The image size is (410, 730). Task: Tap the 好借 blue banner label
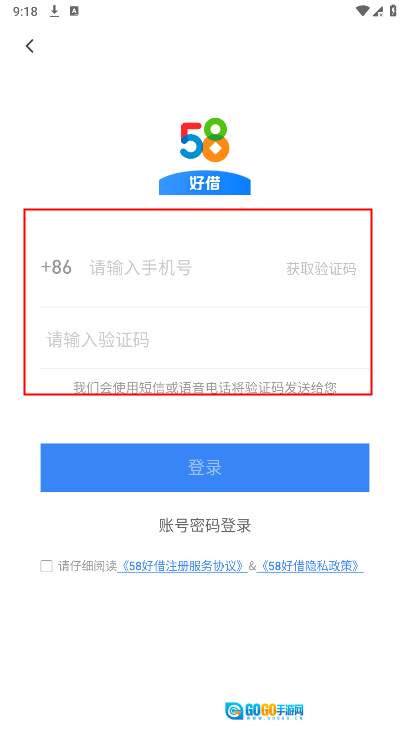pyautogui.click(x=205, y=182)
